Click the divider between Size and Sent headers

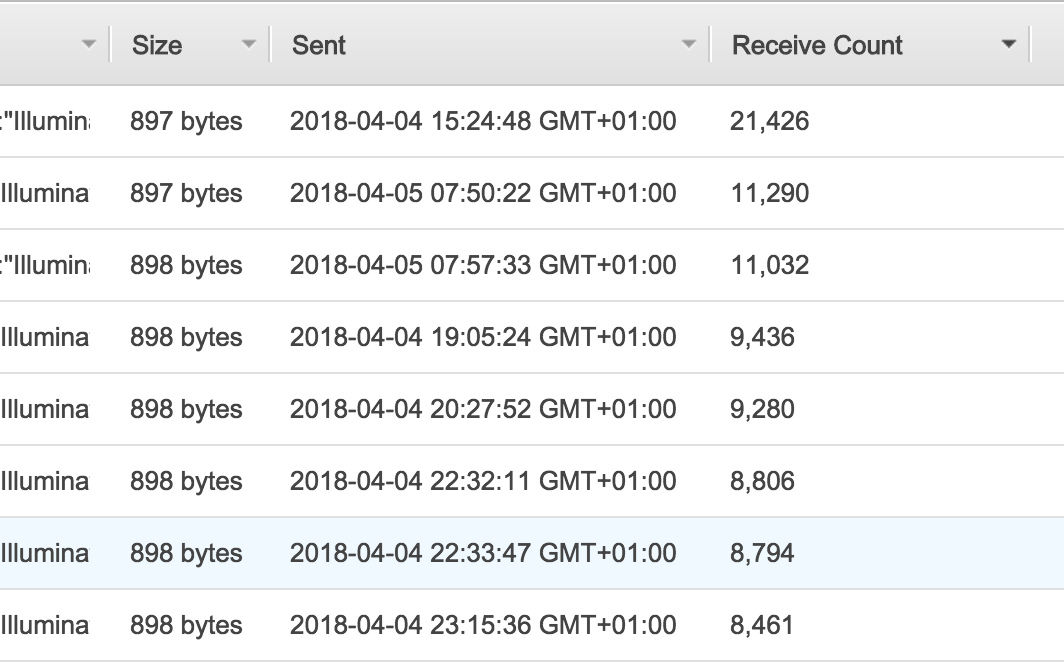270,45
